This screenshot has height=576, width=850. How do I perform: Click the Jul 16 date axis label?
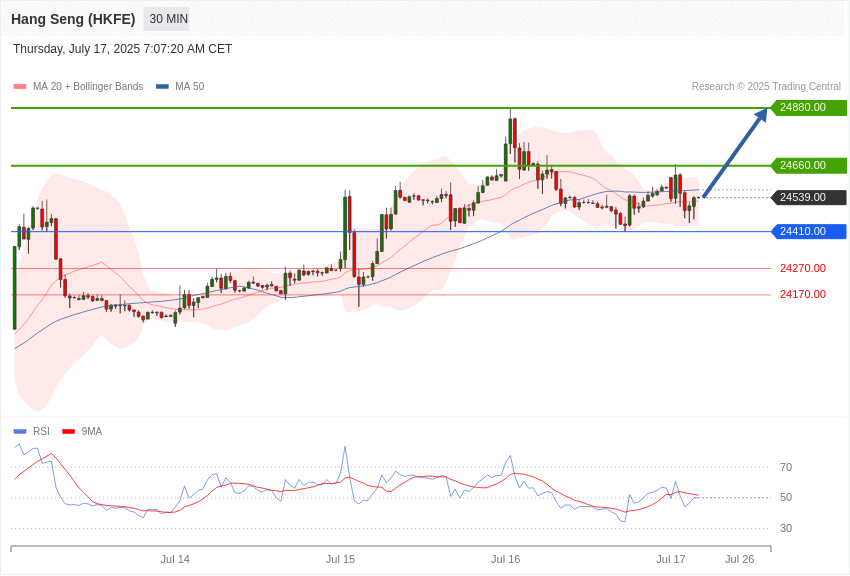pos(505,559)
